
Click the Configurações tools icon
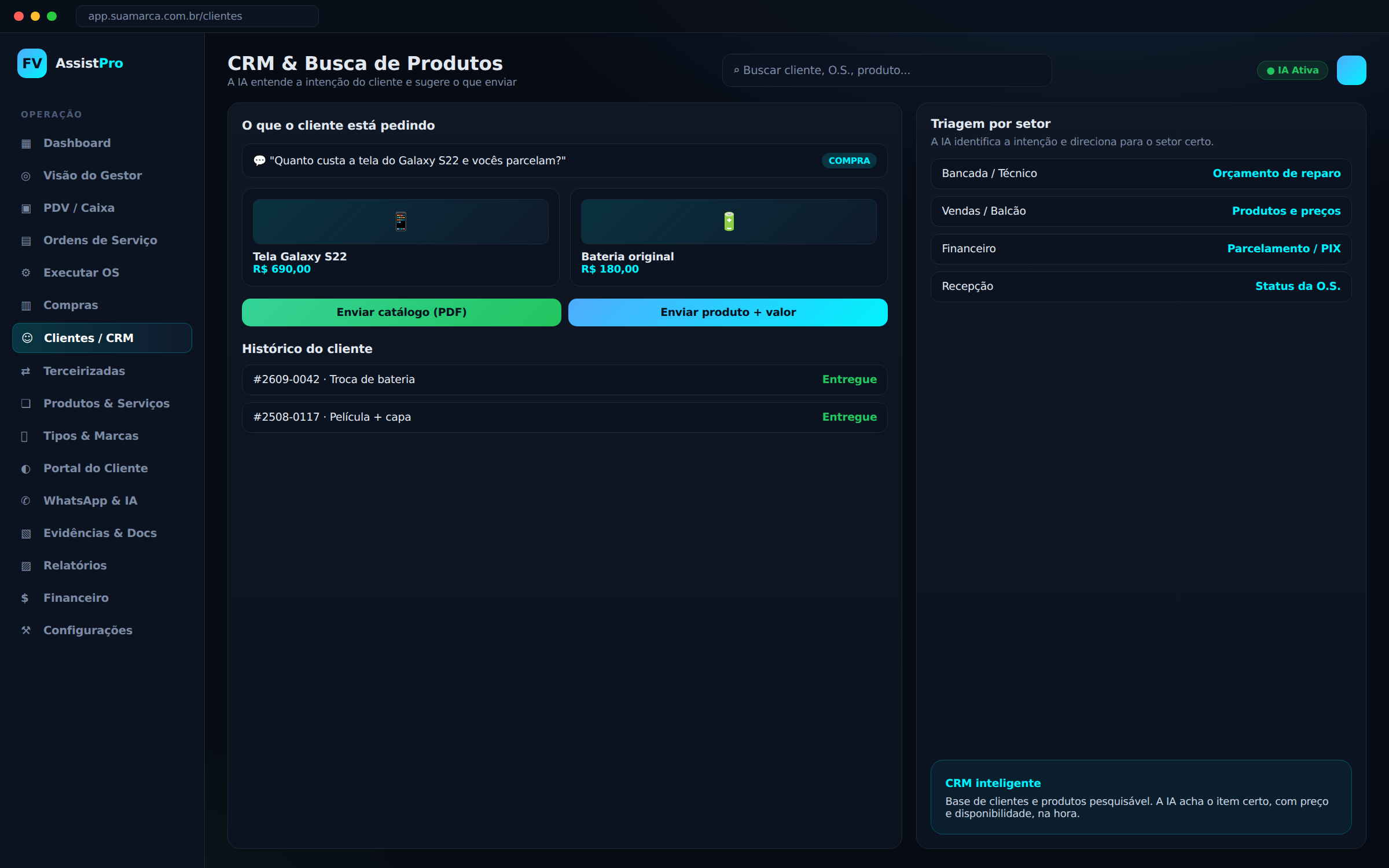click(26, 630)
